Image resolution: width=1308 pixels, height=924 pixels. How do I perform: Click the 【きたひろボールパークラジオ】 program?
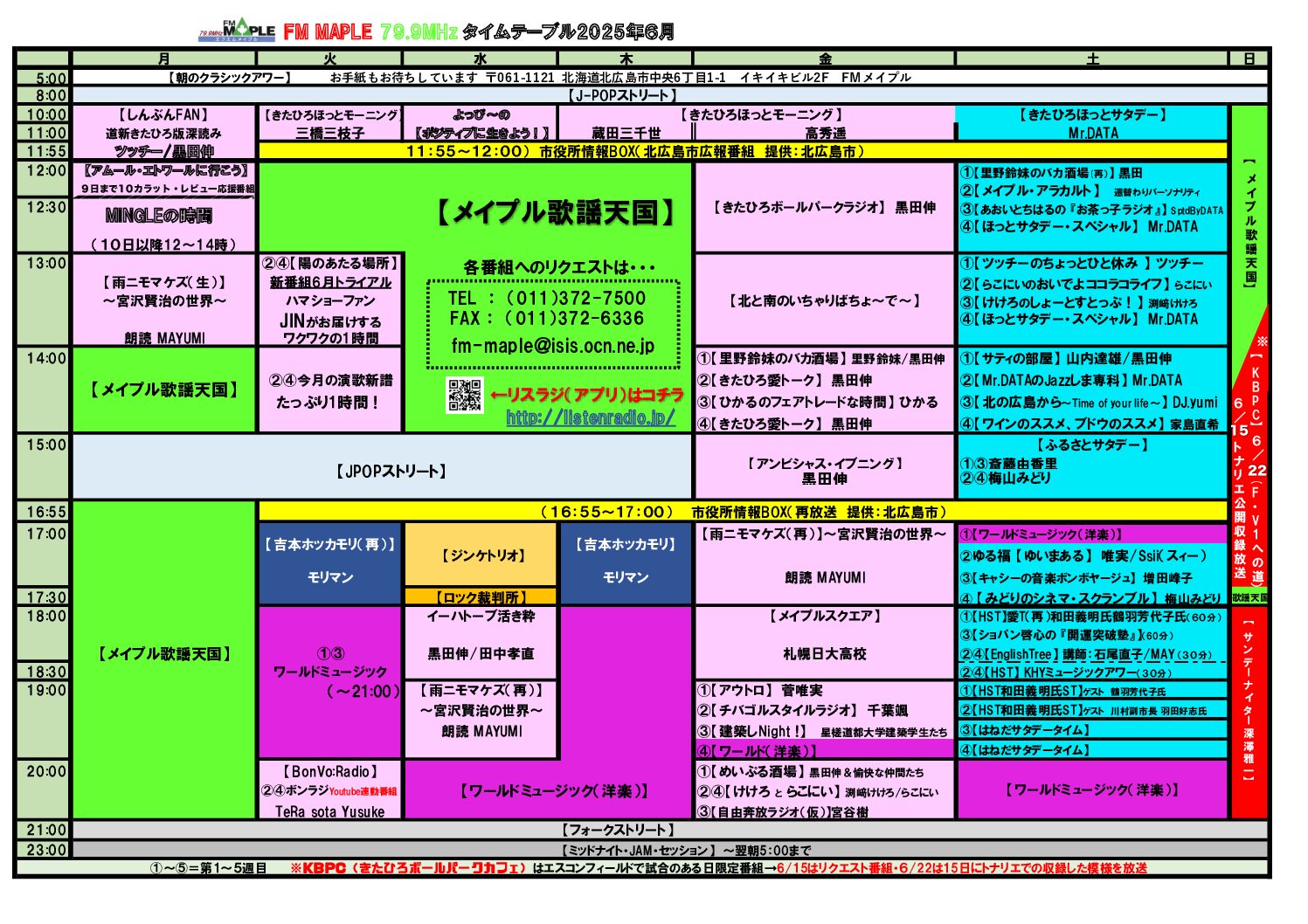pos(825,208)
